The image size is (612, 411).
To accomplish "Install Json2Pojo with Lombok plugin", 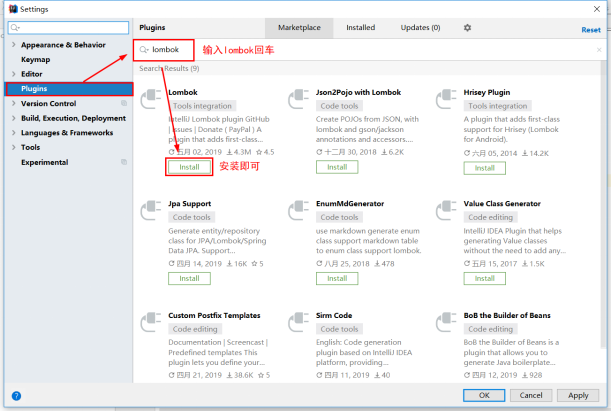I will pos(337,167).
